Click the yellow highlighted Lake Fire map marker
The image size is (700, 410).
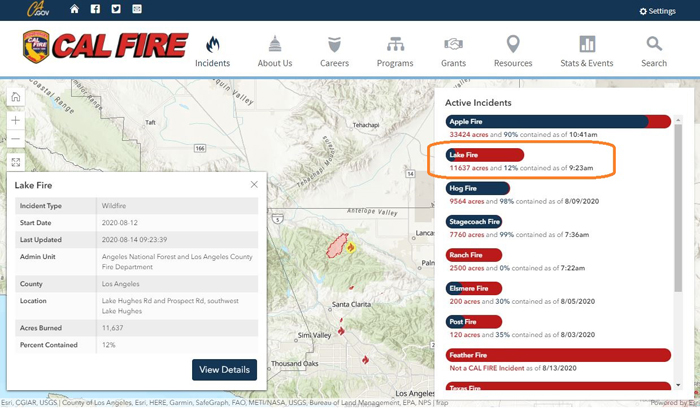coord(351,247)
